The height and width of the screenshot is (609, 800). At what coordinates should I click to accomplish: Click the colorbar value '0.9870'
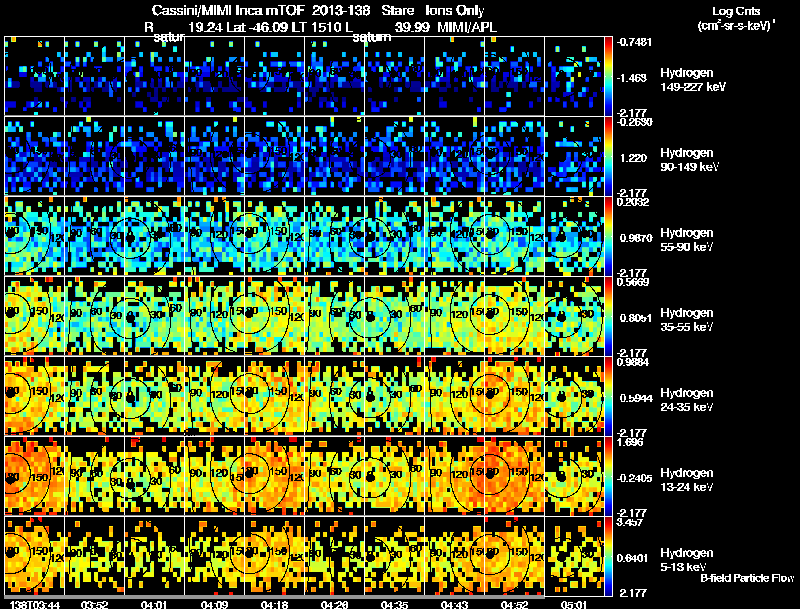click(x=636, y=238)
